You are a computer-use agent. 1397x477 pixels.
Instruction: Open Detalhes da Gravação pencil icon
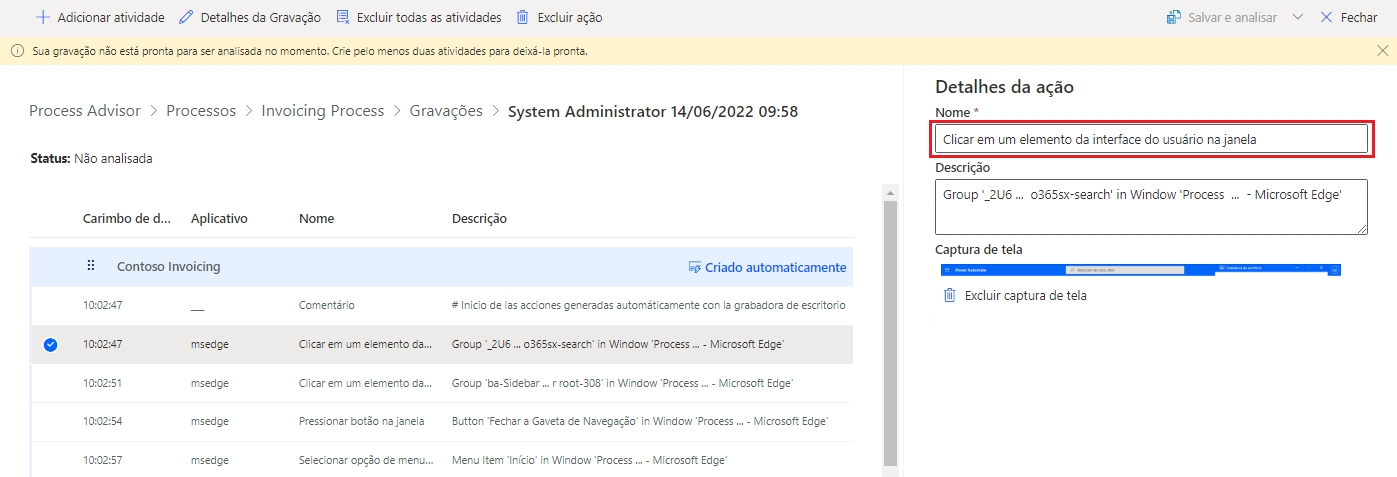186,18
